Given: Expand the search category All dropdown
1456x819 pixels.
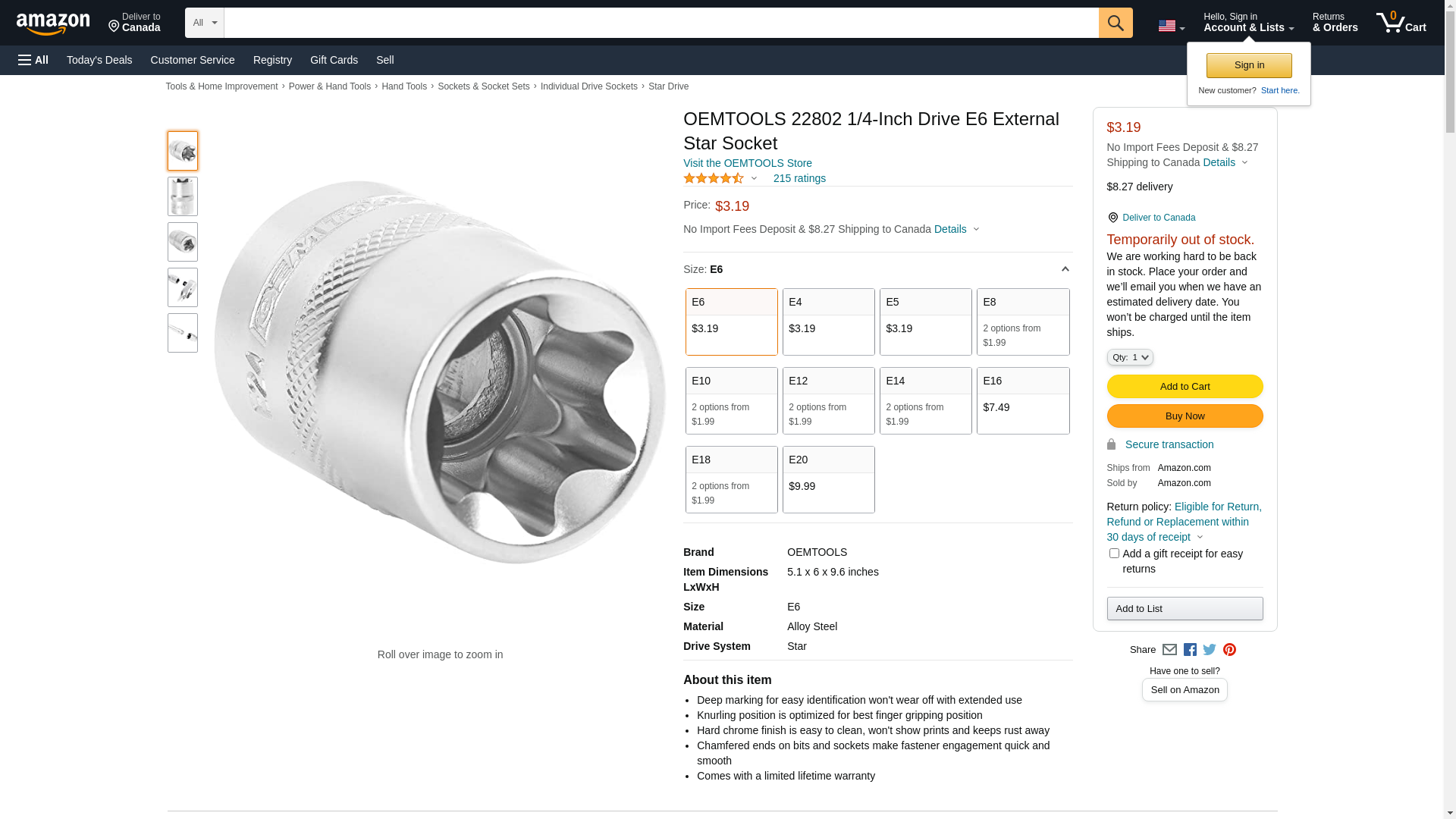Looking at the screenshot, I should pyautogui.click(x=205, y=23).
